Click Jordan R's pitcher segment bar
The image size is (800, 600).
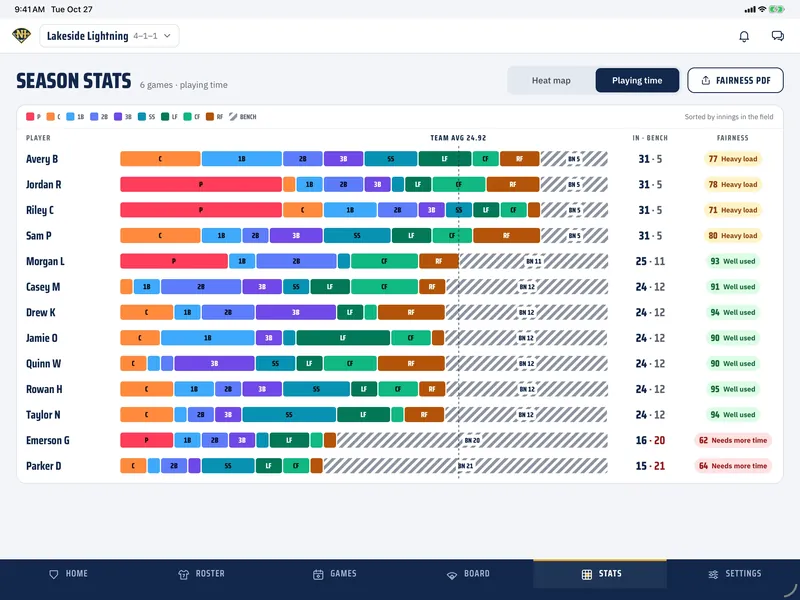click(x=201, y=185)
